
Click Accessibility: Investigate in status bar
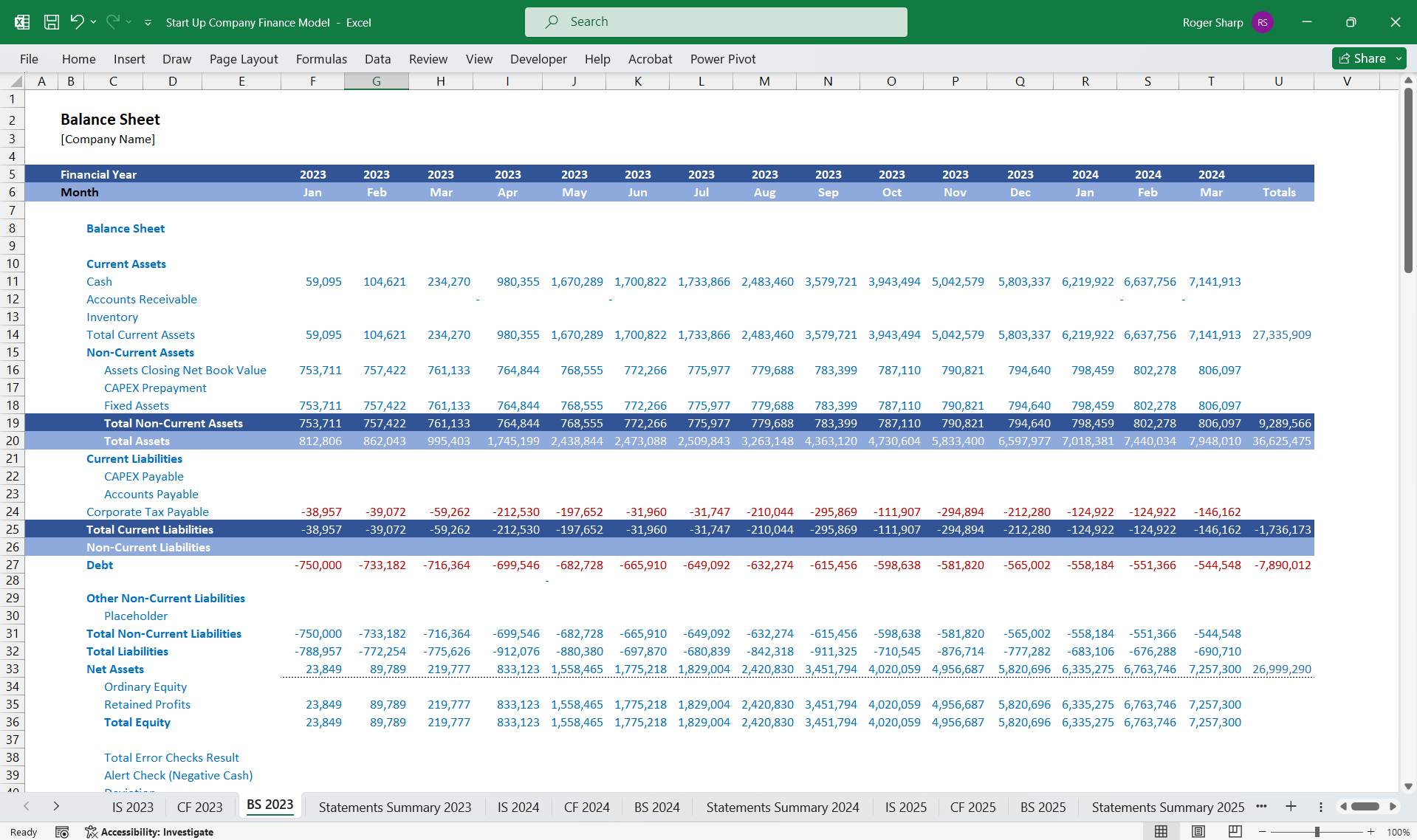coord(157,831)
